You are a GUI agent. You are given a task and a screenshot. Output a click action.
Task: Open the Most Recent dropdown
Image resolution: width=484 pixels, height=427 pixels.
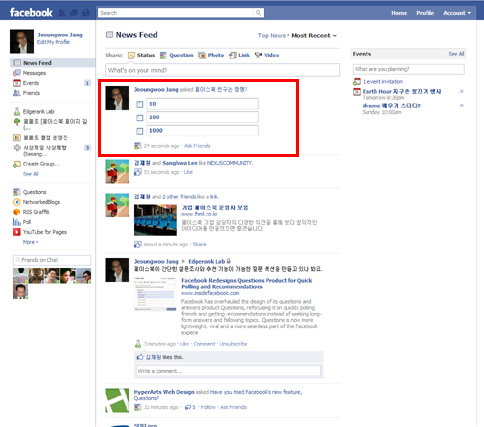click(314, 36)
